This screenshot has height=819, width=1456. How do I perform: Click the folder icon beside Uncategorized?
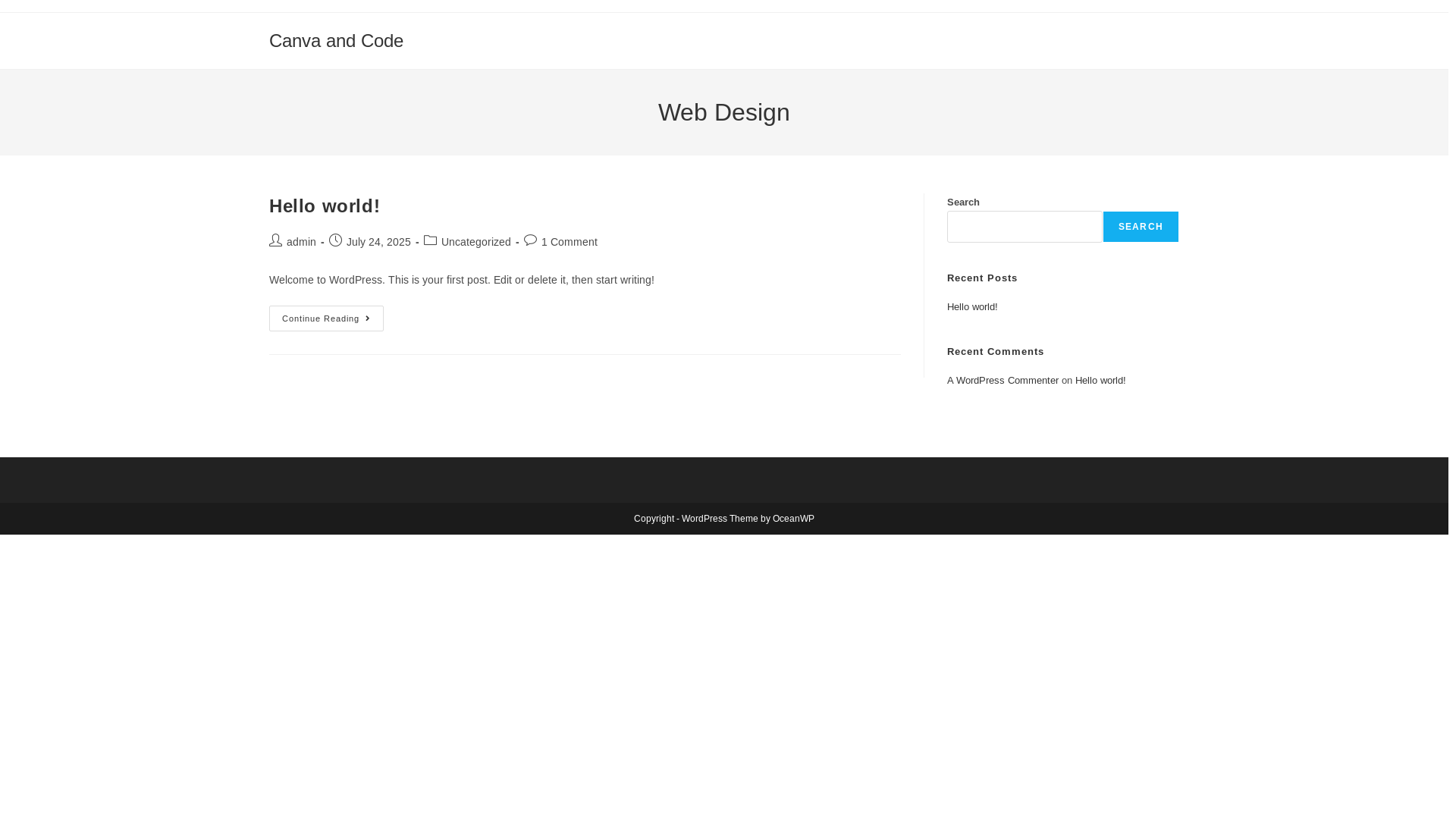click(x=430, y=241)
